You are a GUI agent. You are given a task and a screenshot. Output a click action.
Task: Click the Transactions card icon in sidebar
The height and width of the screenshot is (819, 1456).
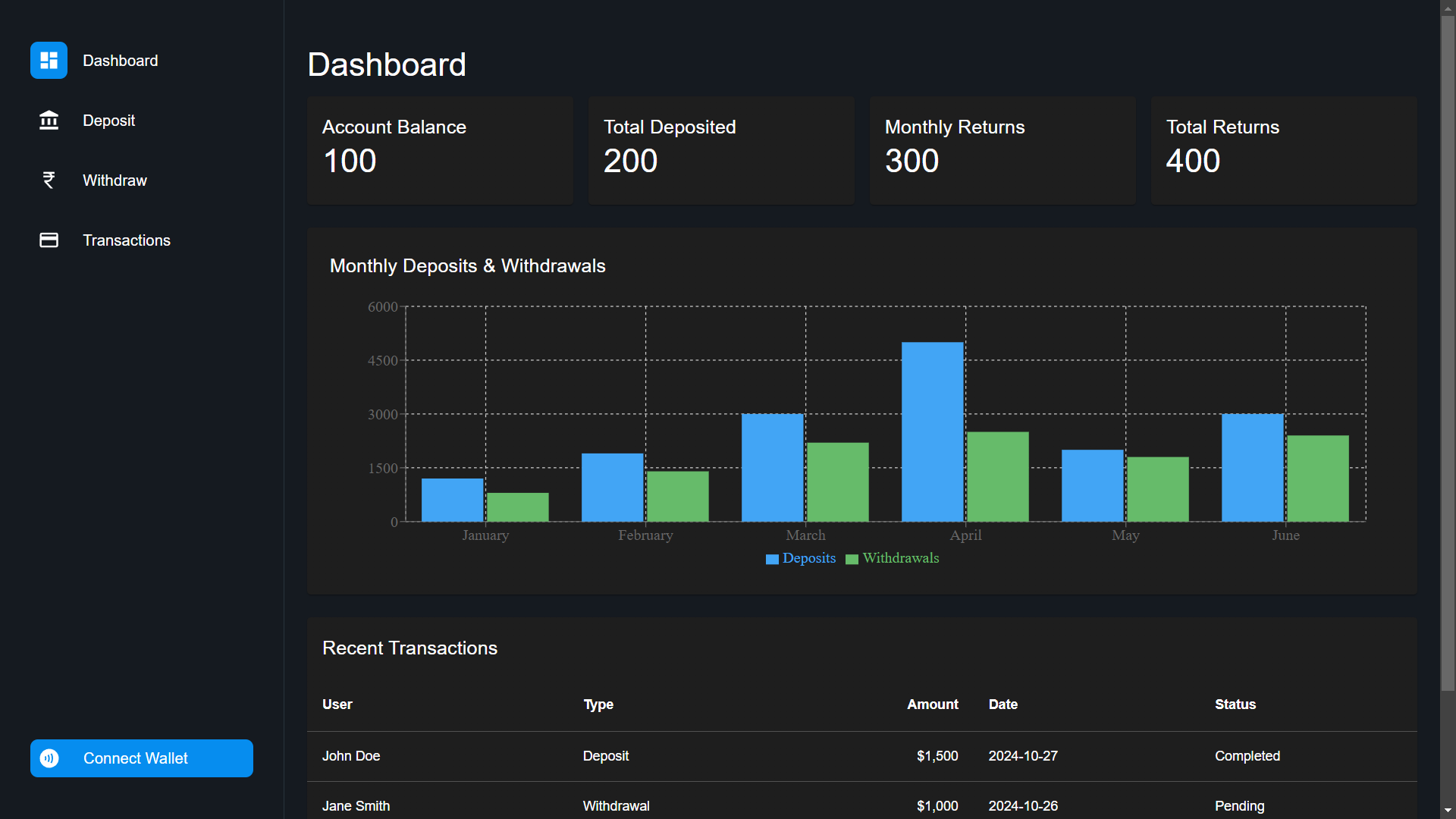tap(49, 240)
